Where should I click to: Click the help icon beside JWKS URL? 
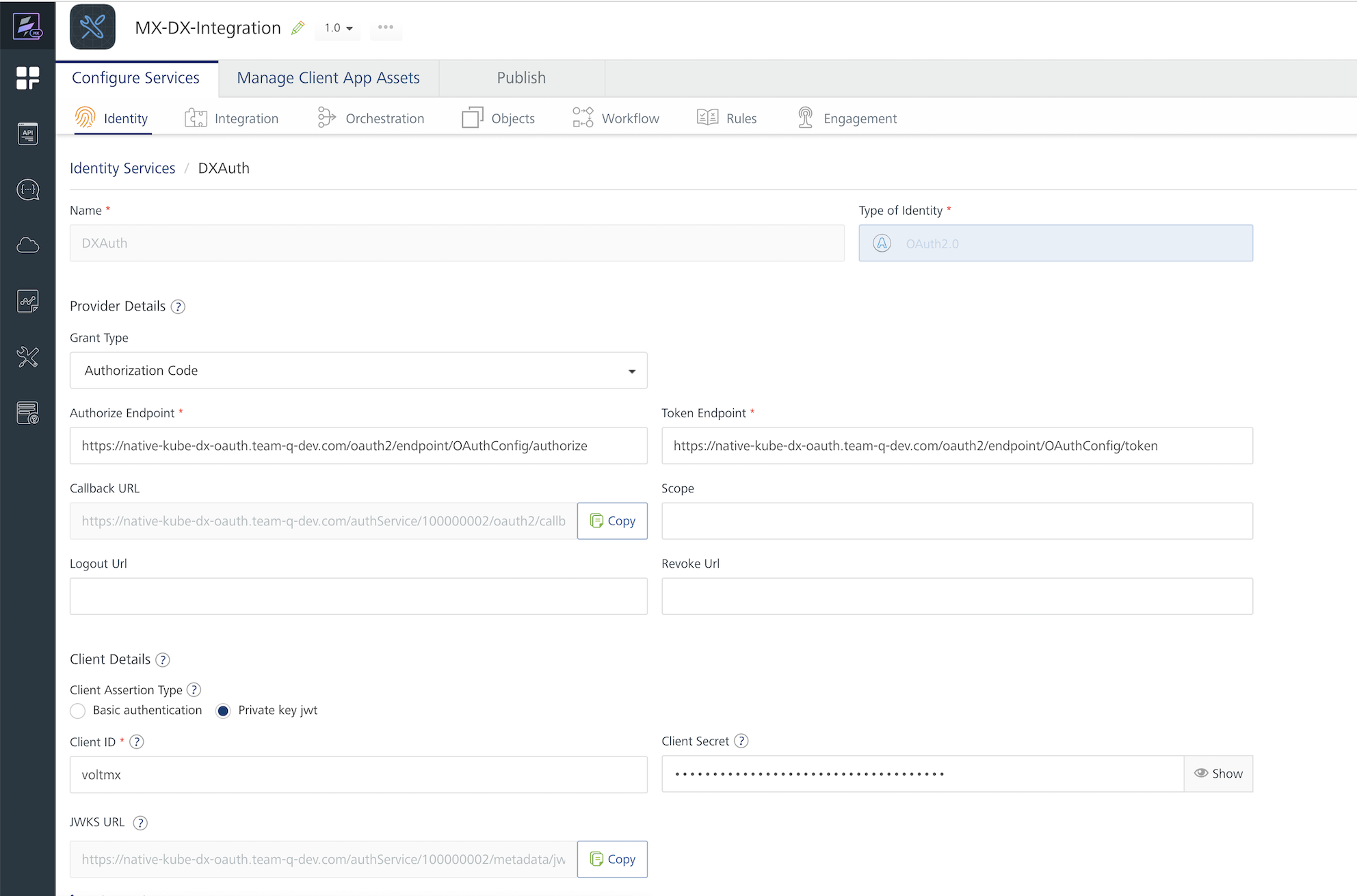[x=140, y=823]
